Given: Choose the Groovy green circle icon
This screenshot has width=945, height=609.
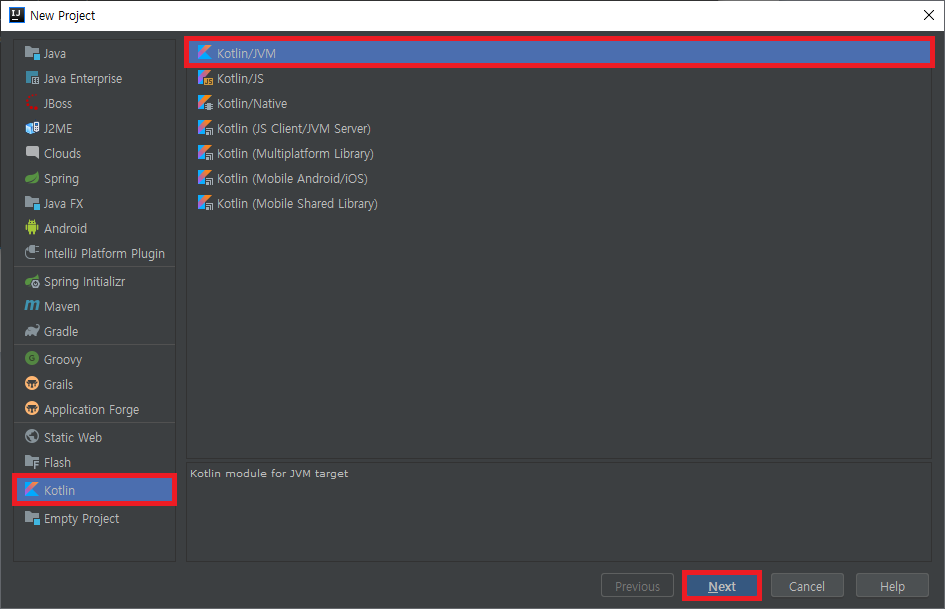Looking at the screenshot, I should pos(32,358).
